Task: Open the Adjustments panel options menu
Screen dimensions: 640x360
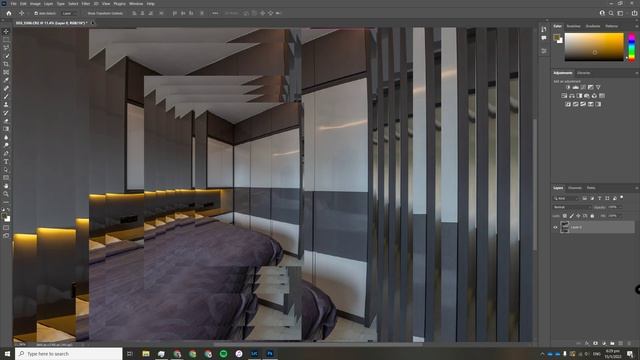Action: (636, 73)
